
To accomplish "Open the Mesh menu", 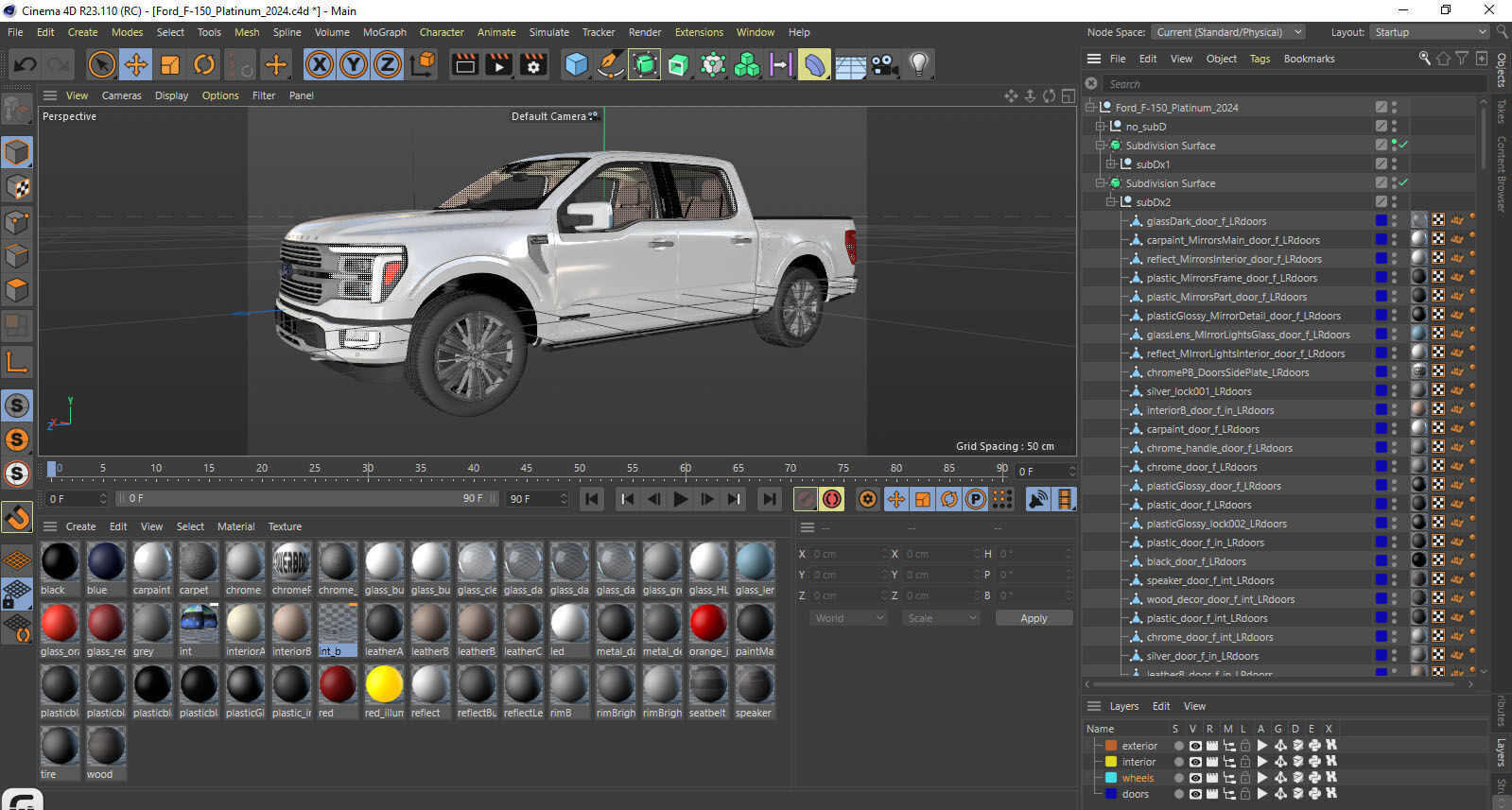I will tap(247, 32).
